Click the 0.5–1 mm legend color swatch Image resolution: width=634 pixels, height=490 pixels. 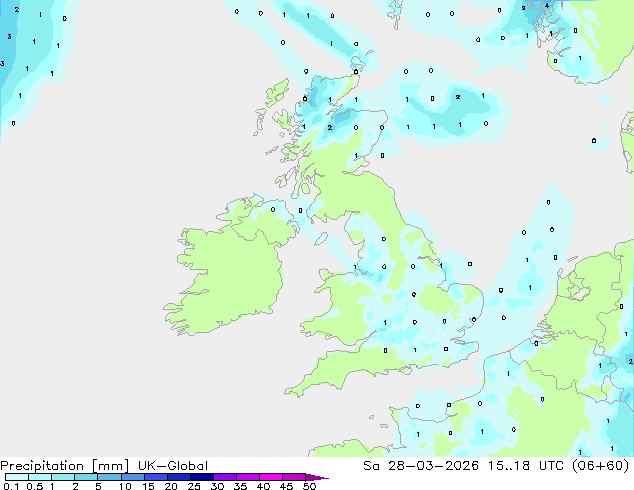40,477
